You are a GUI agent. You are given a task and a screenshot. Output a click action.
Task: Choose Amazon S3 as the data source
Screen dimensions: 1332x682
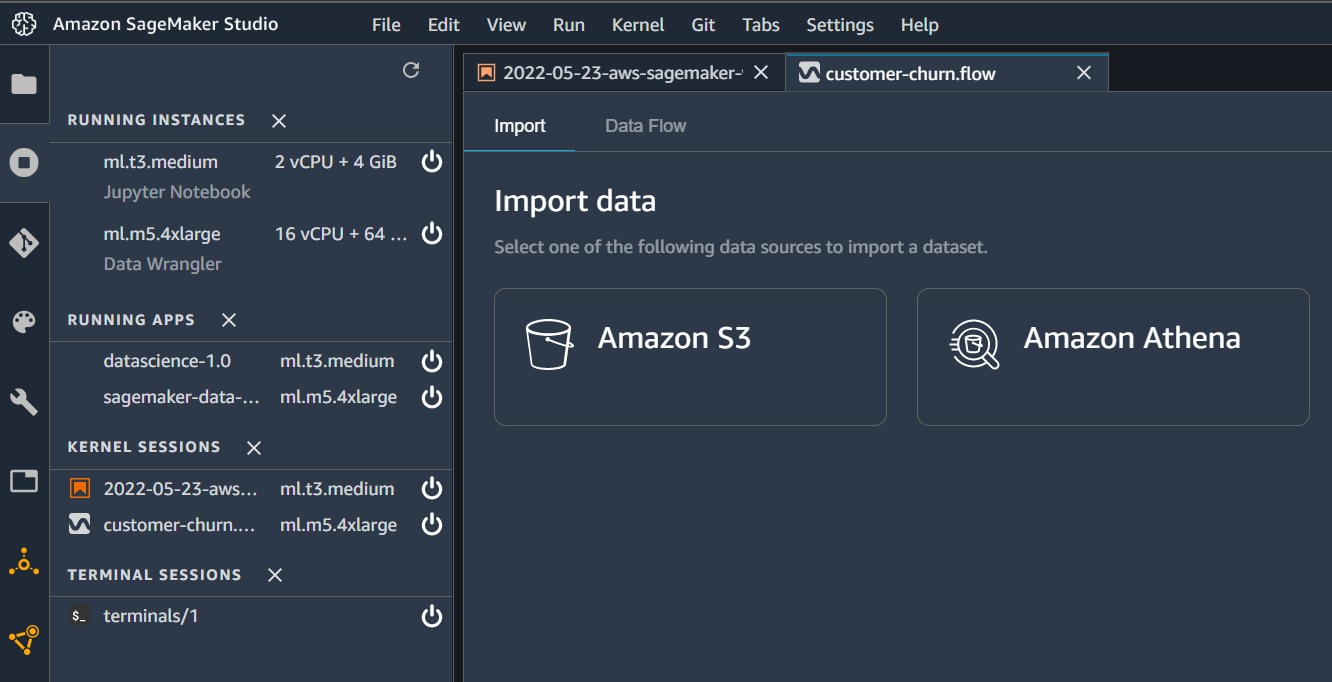point(690,357)
